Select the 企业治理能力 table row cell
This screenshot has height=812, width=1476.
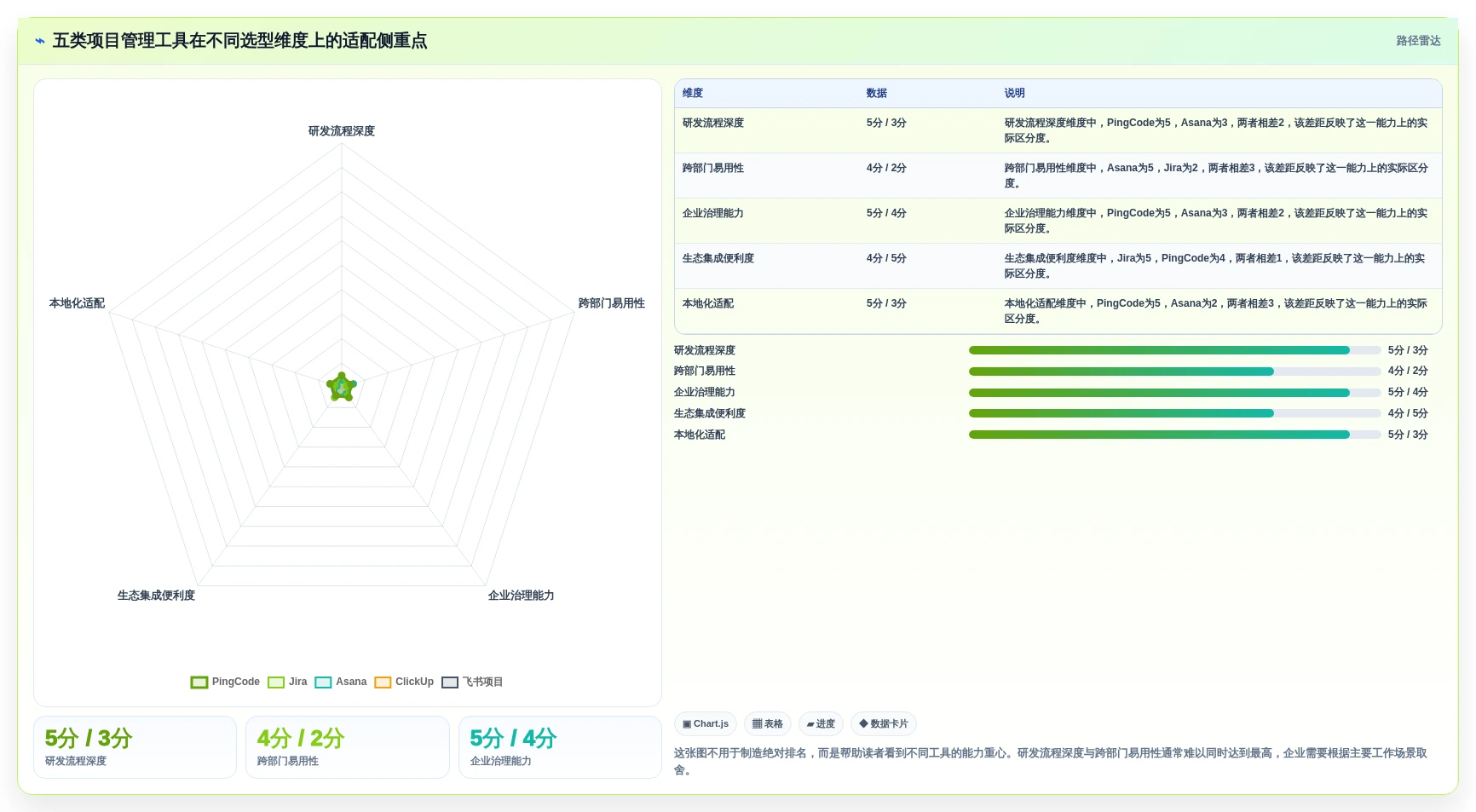tap(713, 213)
